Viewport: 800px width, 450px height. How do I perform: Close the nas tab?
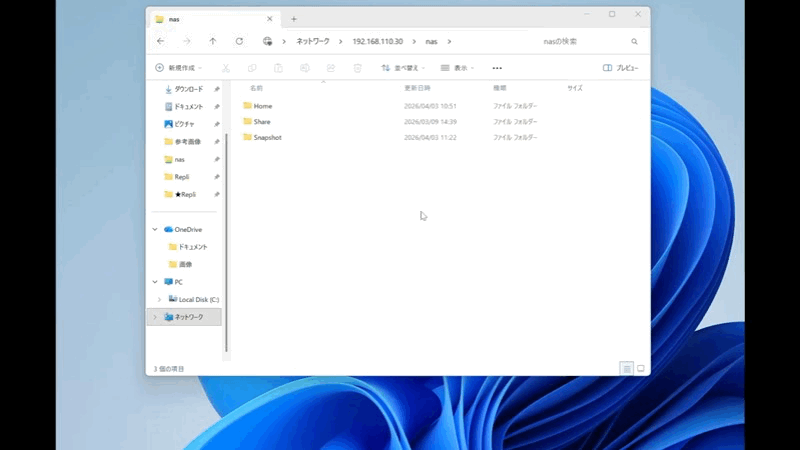tap(269, 19)
